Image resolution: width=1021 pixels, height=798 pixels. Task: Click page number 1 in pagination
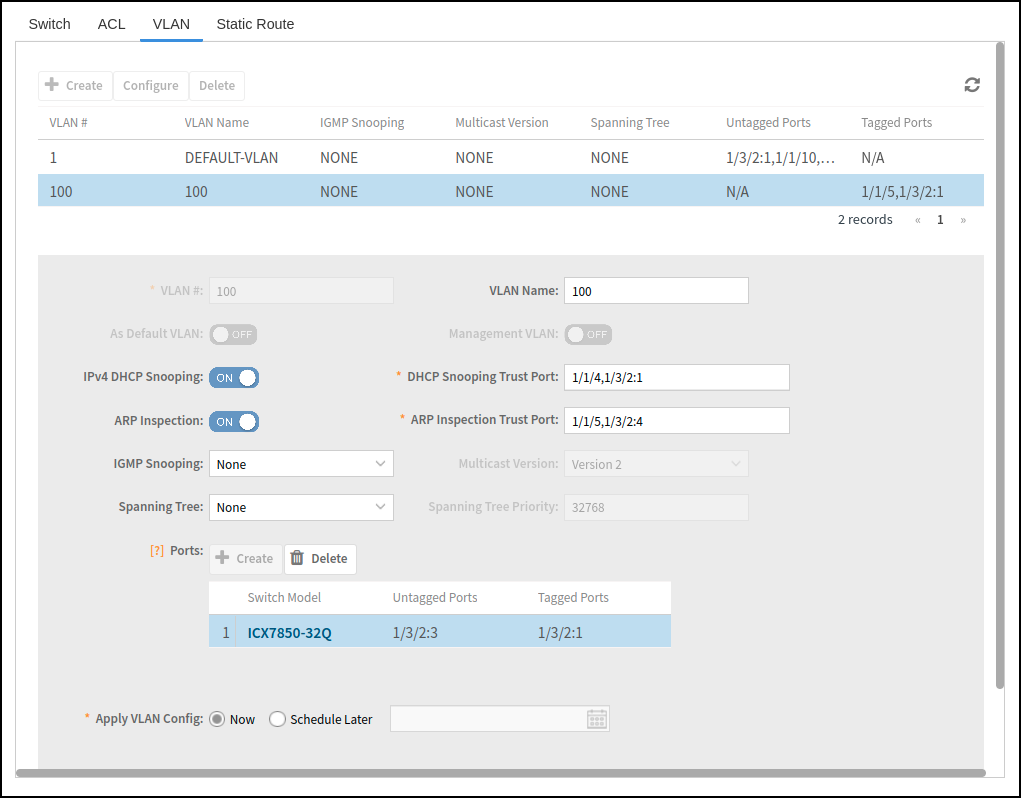tap(940, 220)
